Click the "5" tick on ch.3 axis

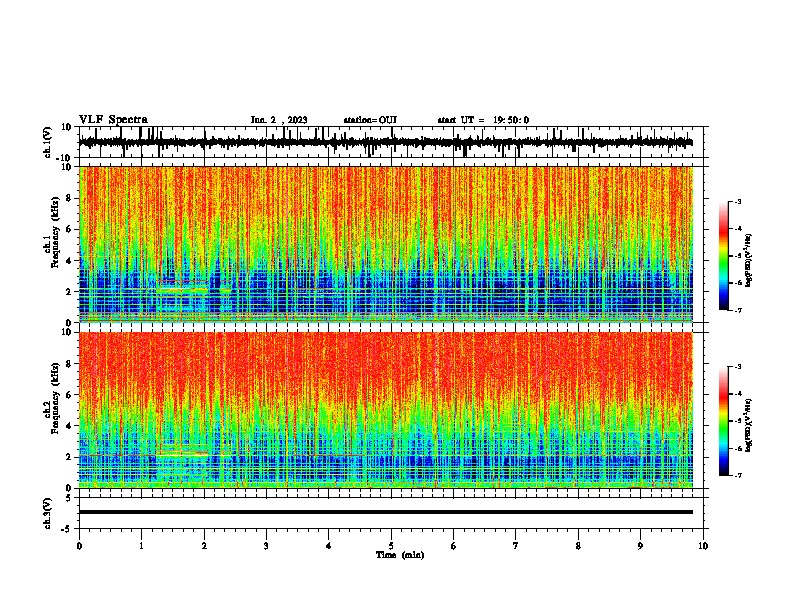point(70,498)
